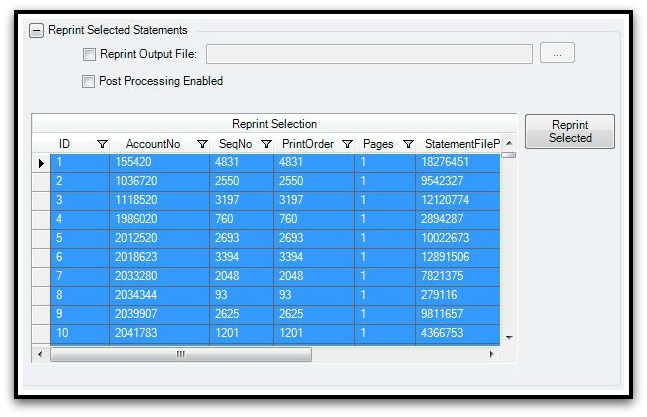Click statement file value 2894287
The height and width of the screenshot is (417, 647).
pos(458,220)
